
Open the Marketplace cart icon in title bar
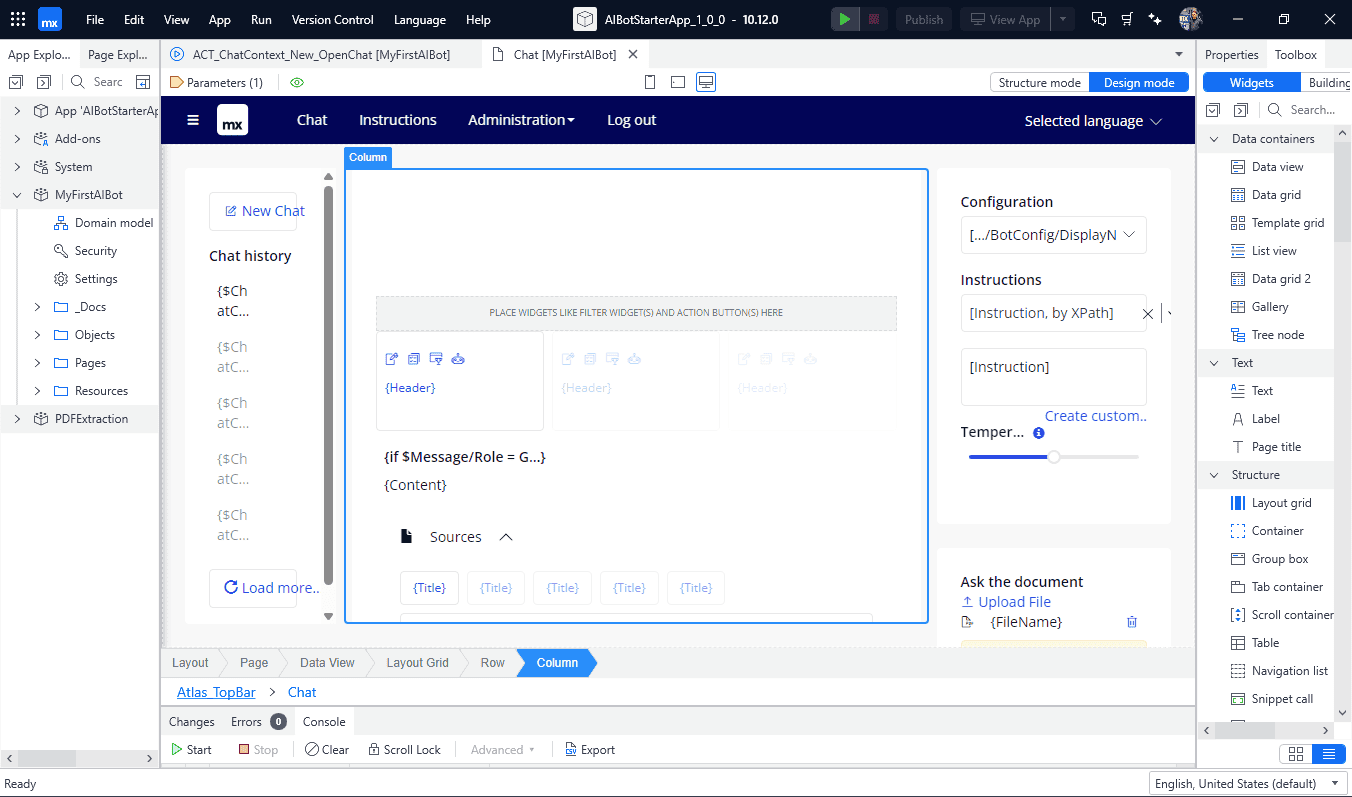(x=1127, y=19)
